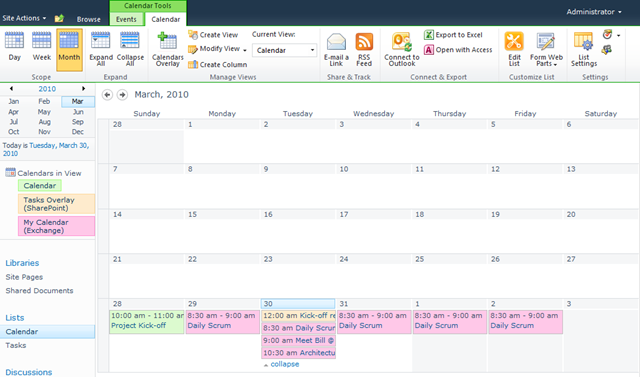Open the Current View Calendar dropdown

pos(284,50)
